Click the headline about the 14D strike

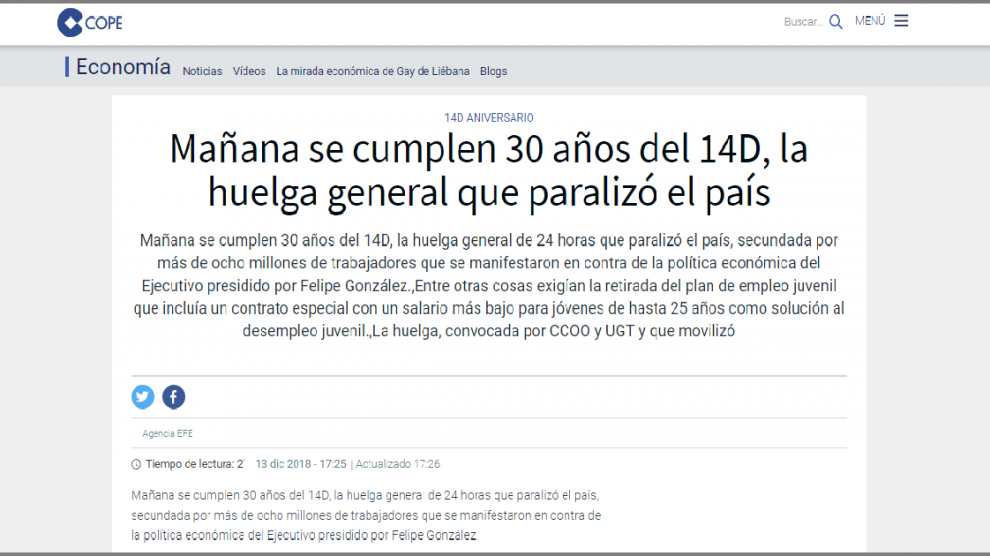(x=489, y=170)
